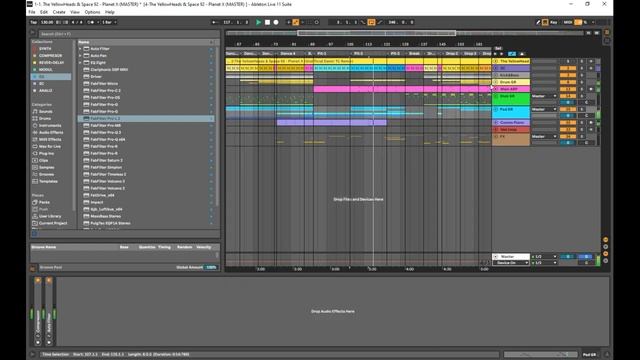
Task: Select FabFilter Pro-DS in browser list
Action: pos(146,98)
